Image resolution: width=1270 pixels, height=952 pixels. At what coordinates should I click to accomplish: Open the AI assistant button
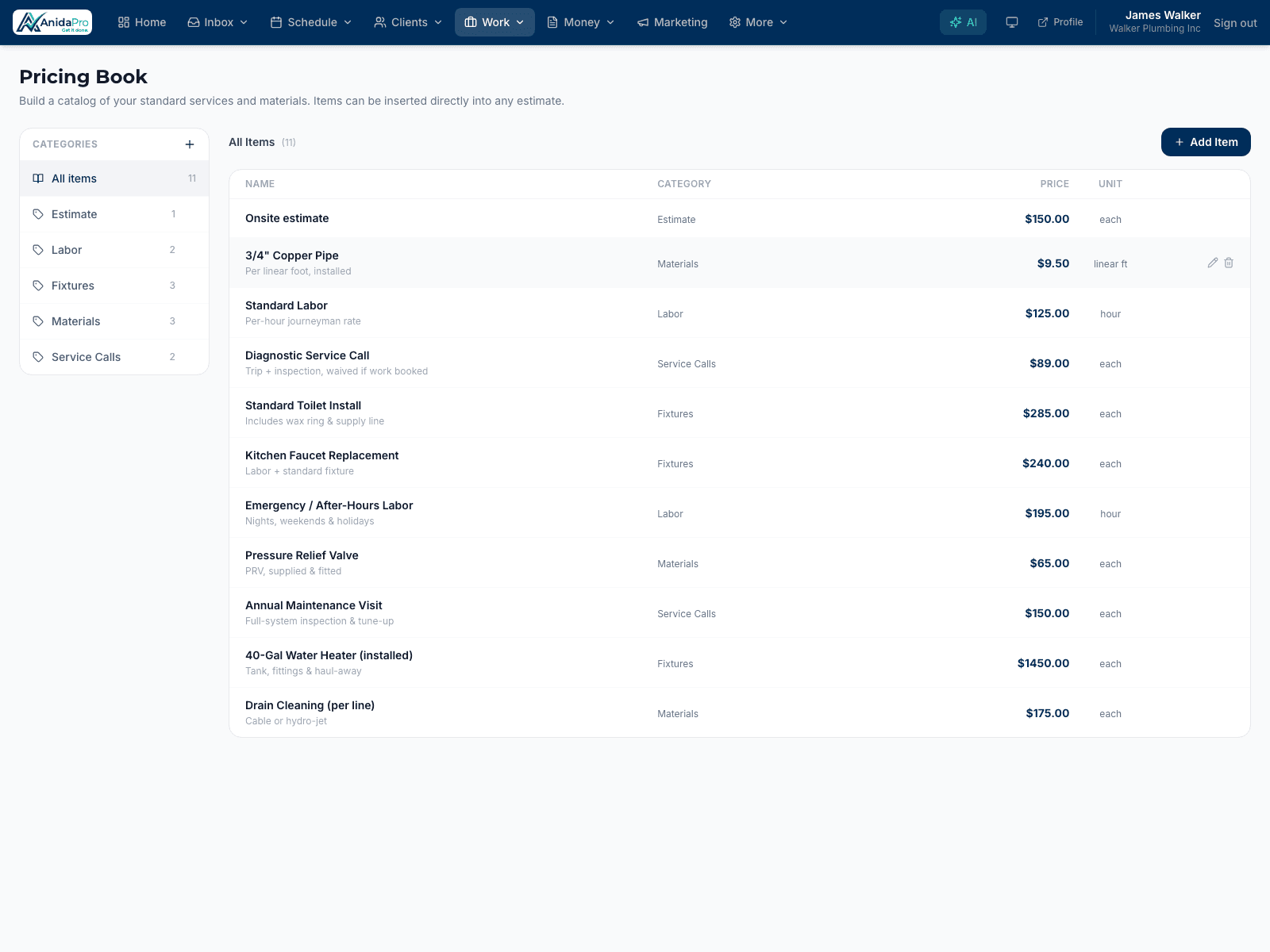(963, 22)
